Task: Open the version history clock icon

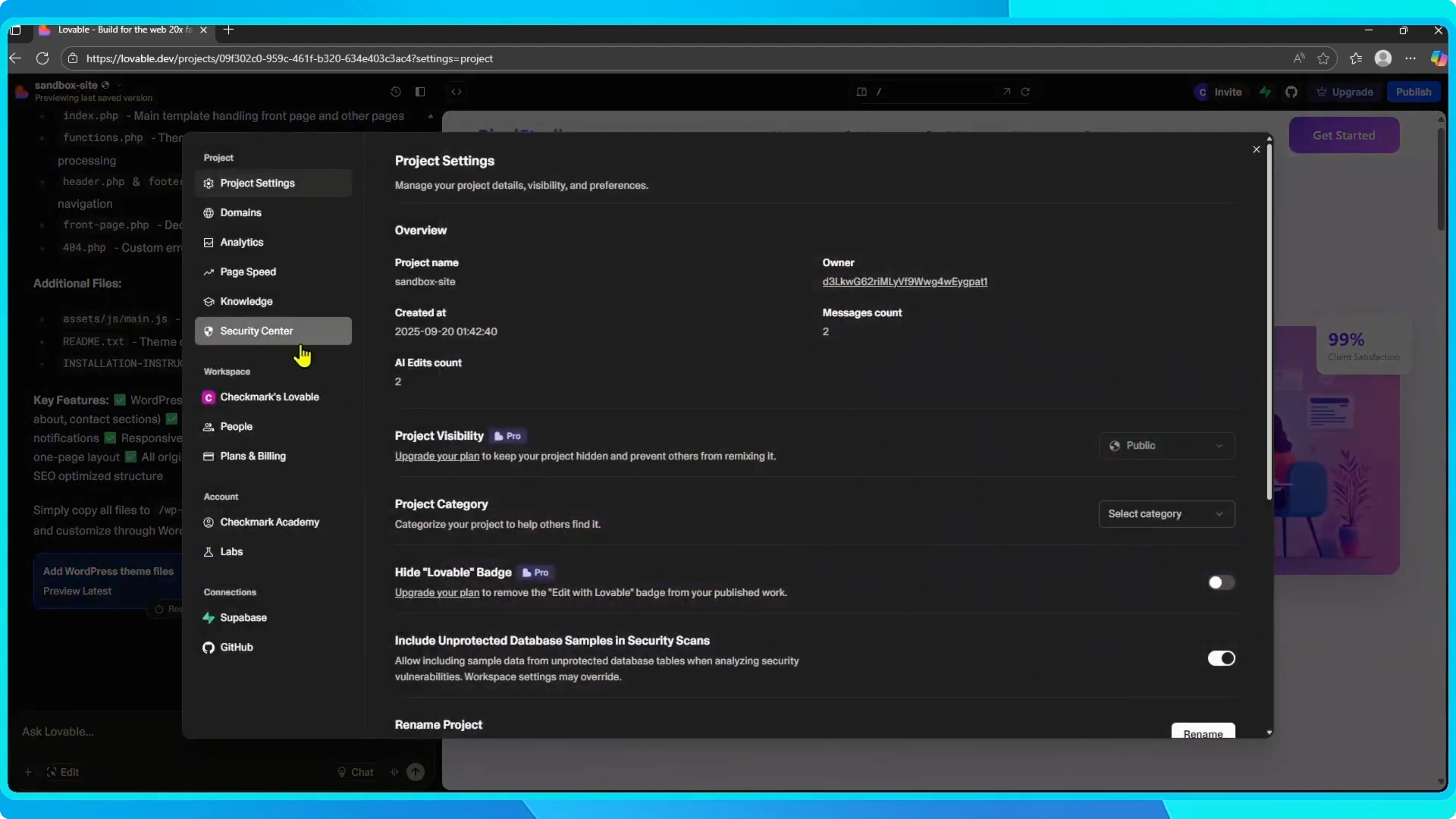Action: point(395,91)
